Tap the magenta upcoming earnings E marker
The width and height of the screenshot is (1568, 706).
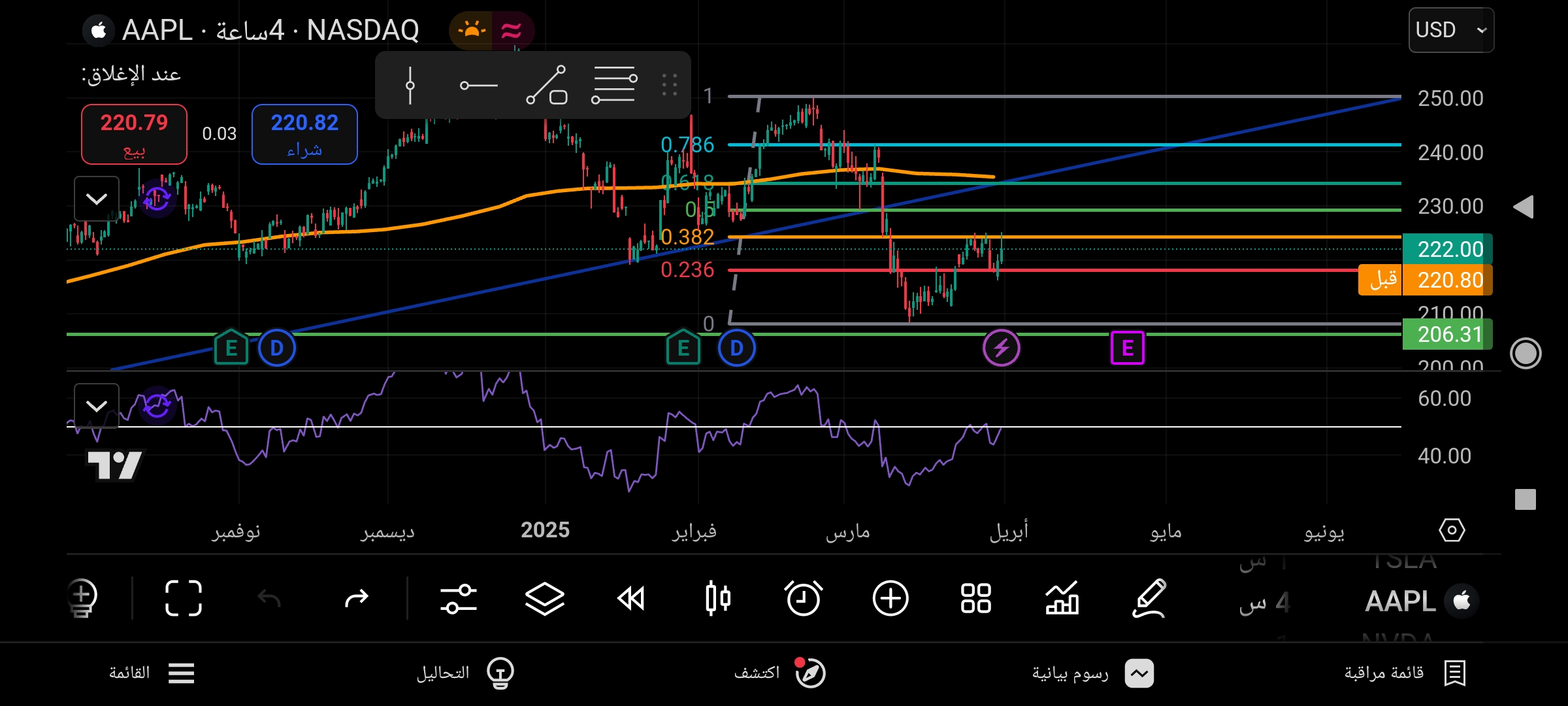click(x=1128, y=348)
